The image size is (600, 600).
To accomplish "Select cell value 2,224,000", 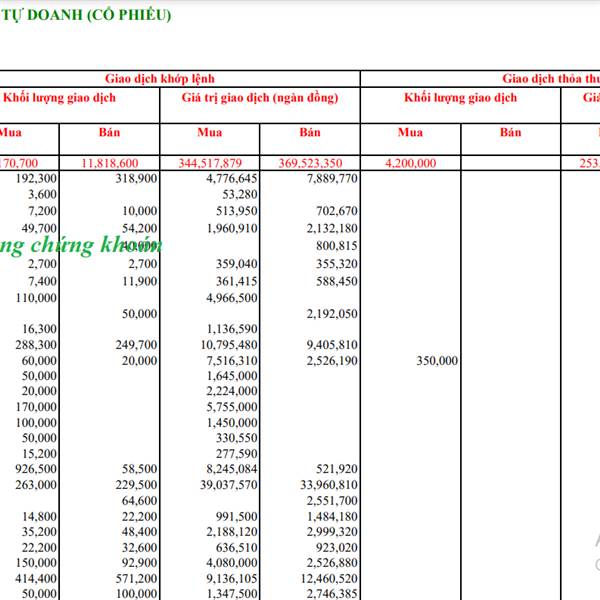I will tap(232, 391).
